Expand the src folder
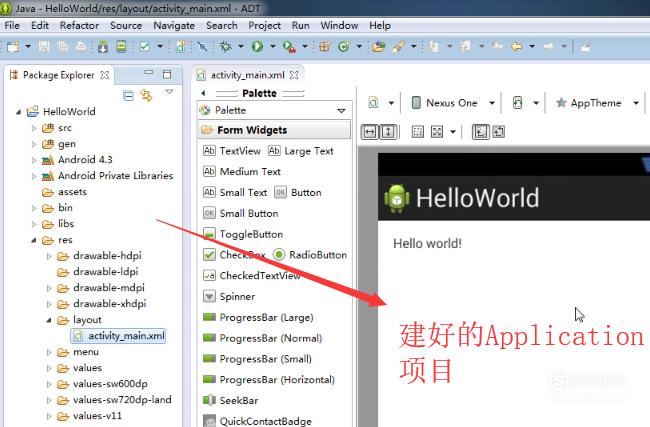This screenshot has height=427, width=650. pyautogui.click(x=34, y=129)
